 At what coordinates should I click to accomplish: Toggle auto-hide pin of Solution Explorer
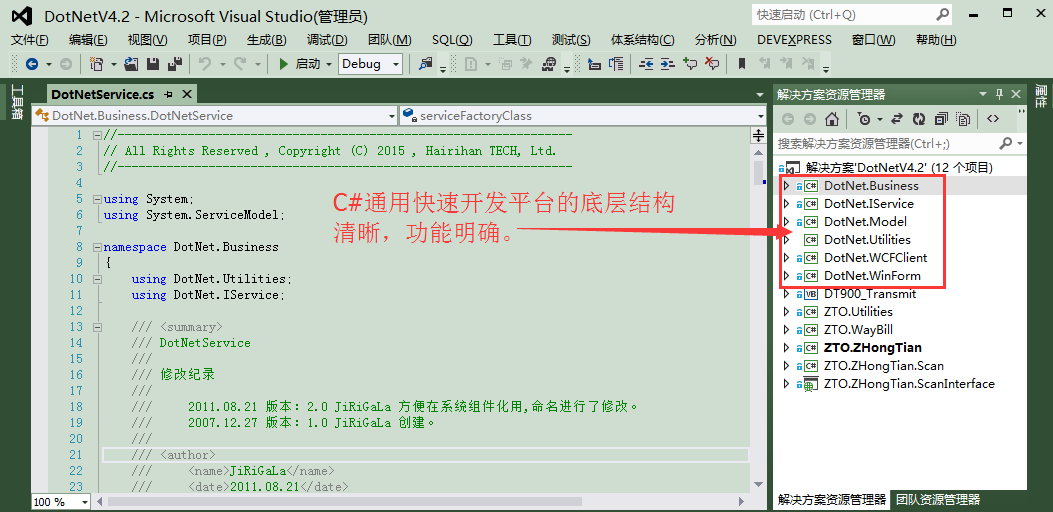999,94
